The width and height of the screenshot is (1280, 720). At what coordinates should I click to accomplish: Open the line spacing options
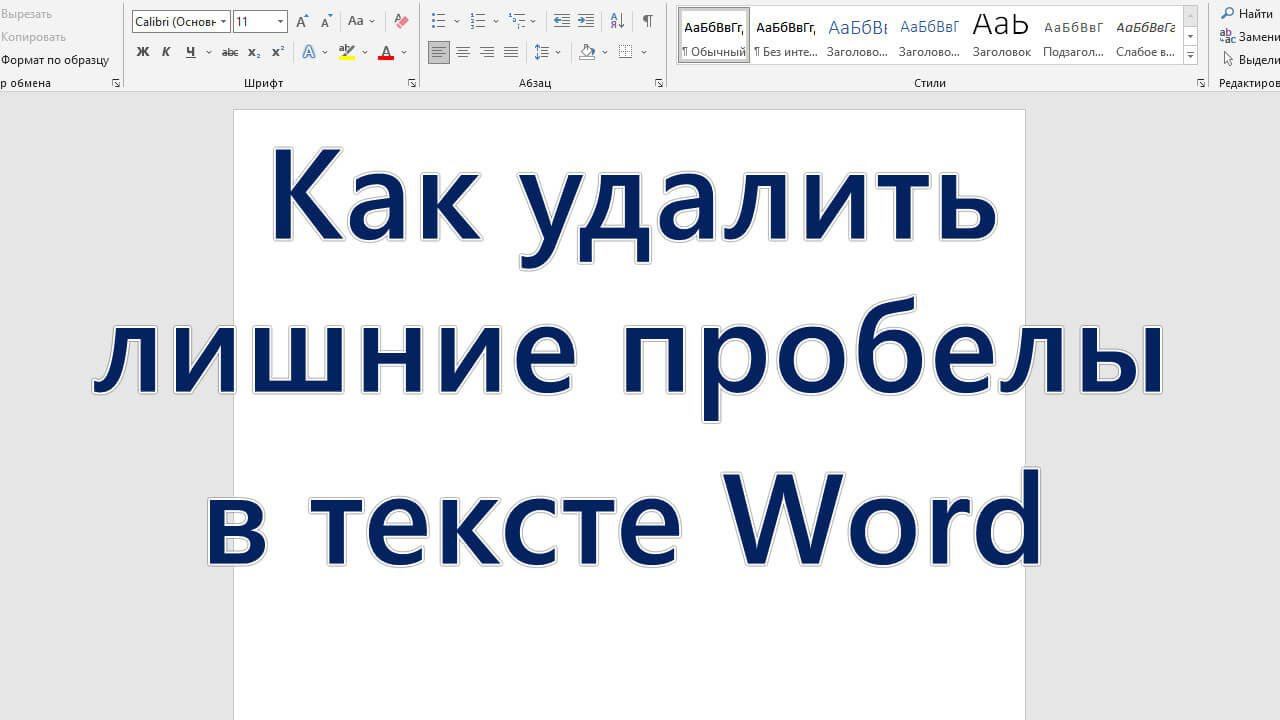542,52
